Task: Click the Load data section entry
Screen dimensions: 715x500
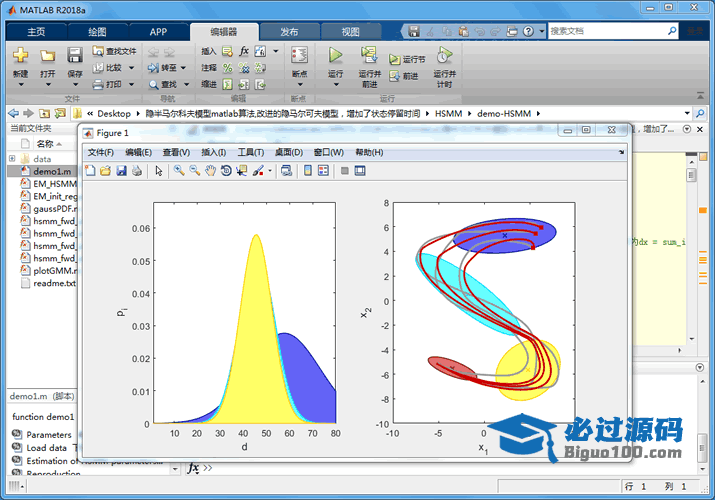Action: tap(47, 448)
